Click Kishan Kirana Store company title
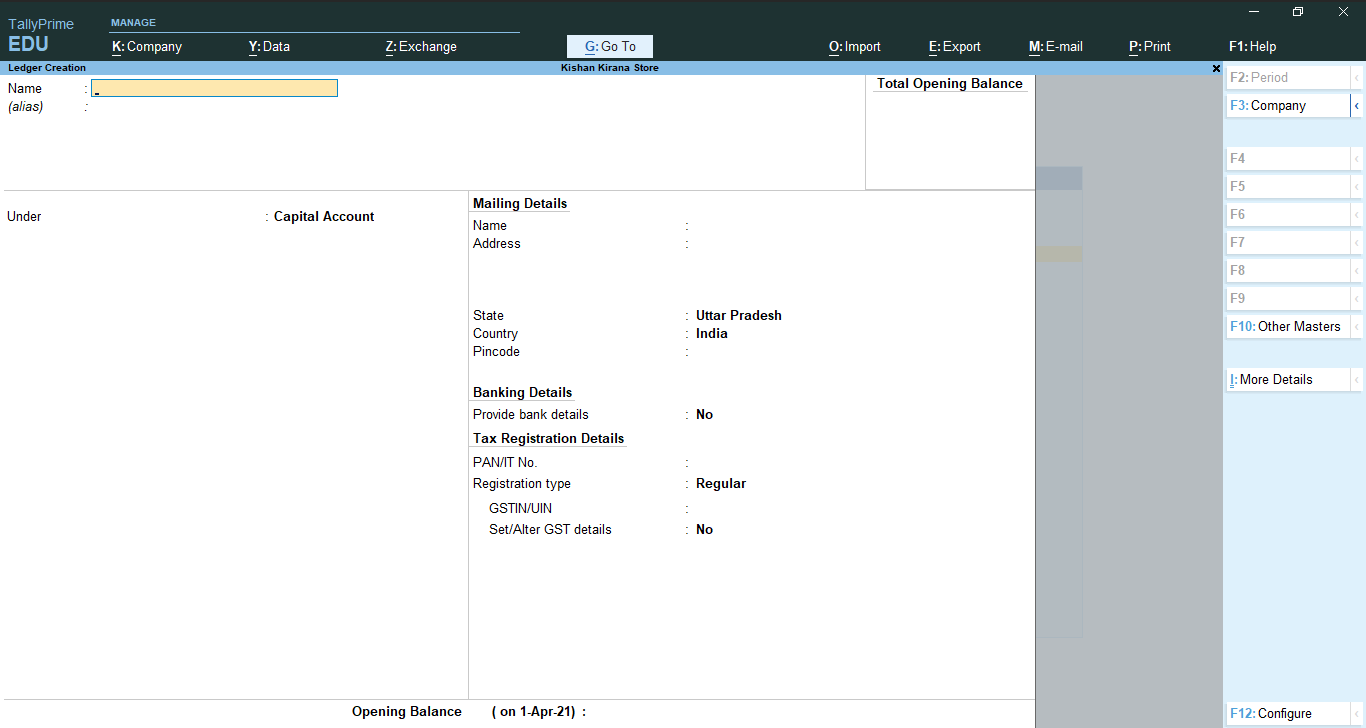The height and width of the screenshot is (728, 1366). [x=610, y=68]
